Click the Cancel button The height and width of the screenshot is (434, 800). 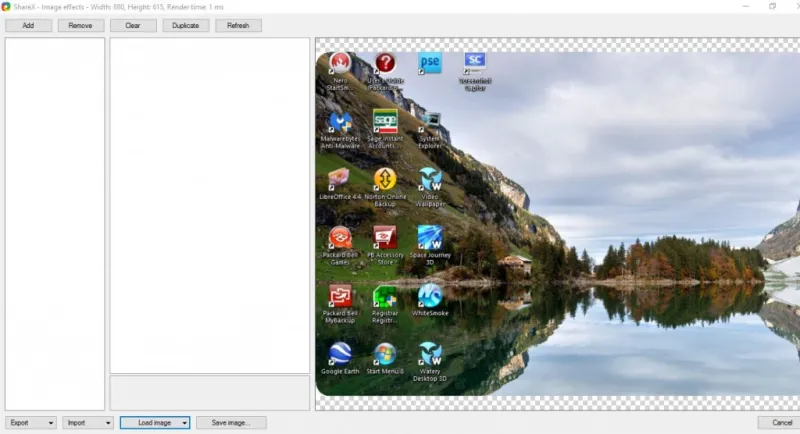point(781,423)
